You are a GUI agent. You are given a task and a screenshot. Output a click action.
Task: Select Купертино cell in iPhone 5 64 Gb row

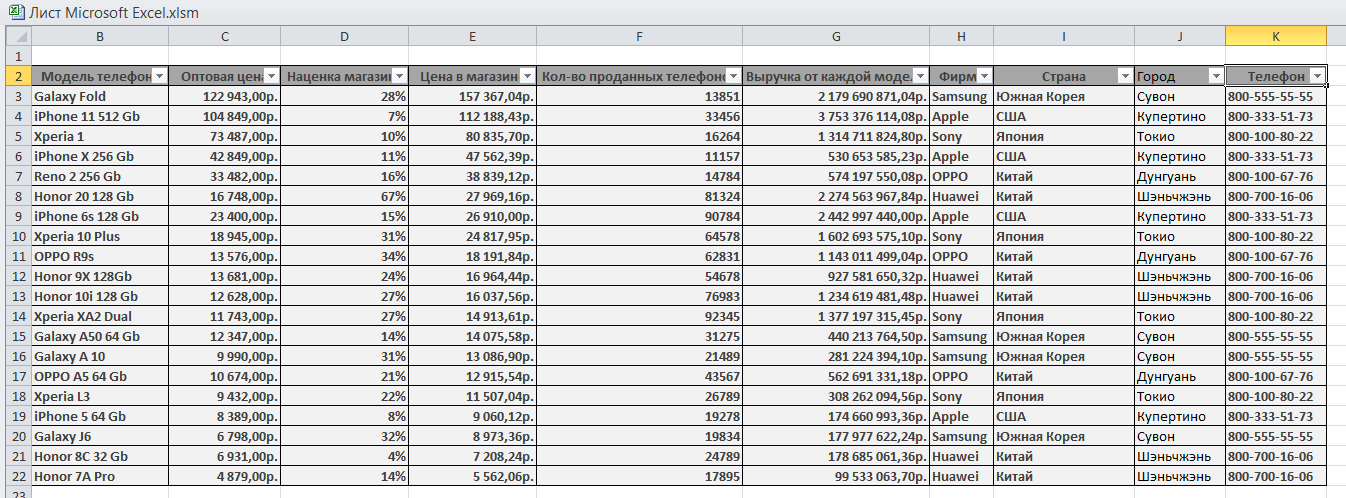1180,416
